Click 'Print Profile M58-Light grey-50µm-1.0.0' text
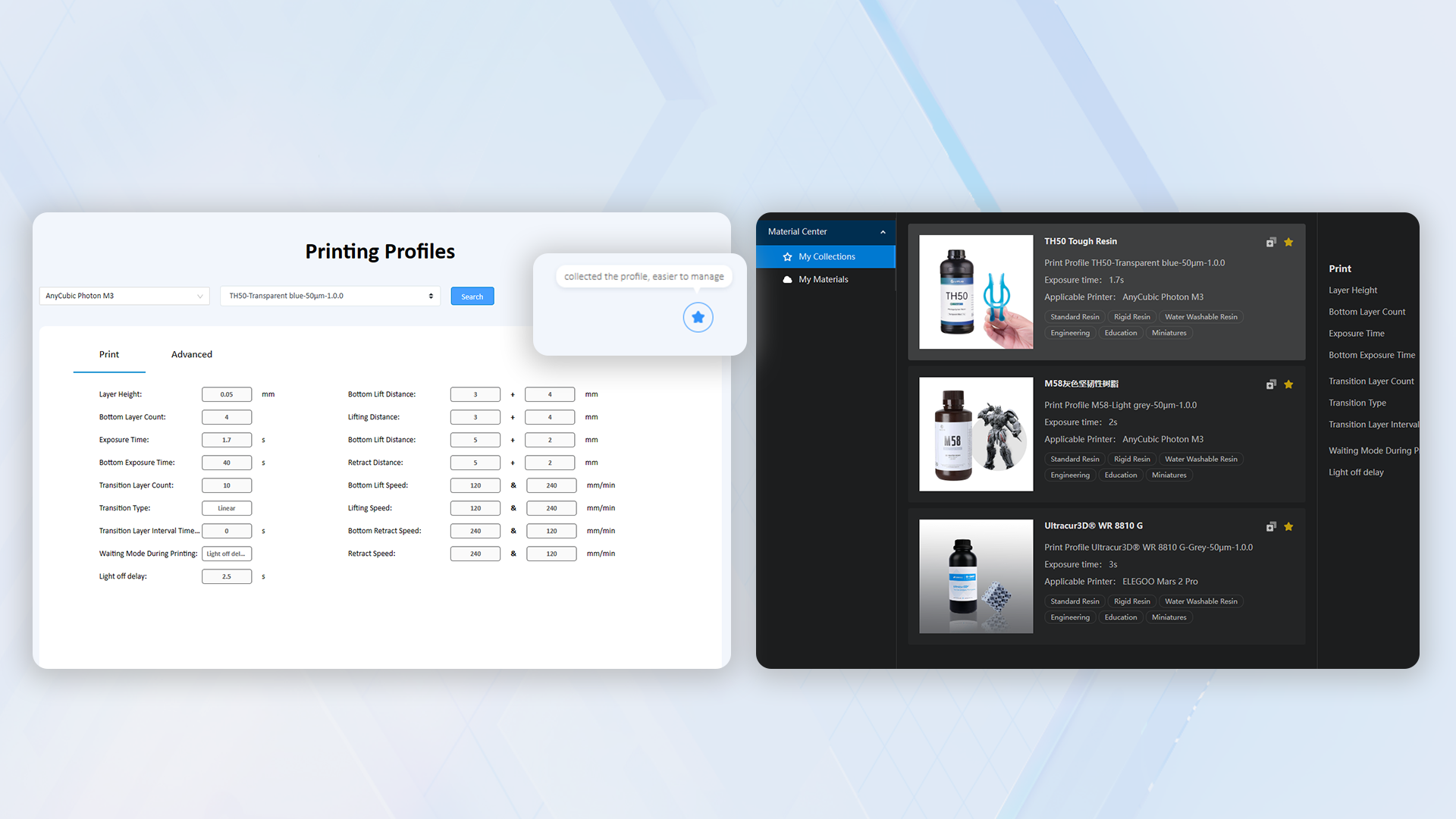 (1120, 405)
